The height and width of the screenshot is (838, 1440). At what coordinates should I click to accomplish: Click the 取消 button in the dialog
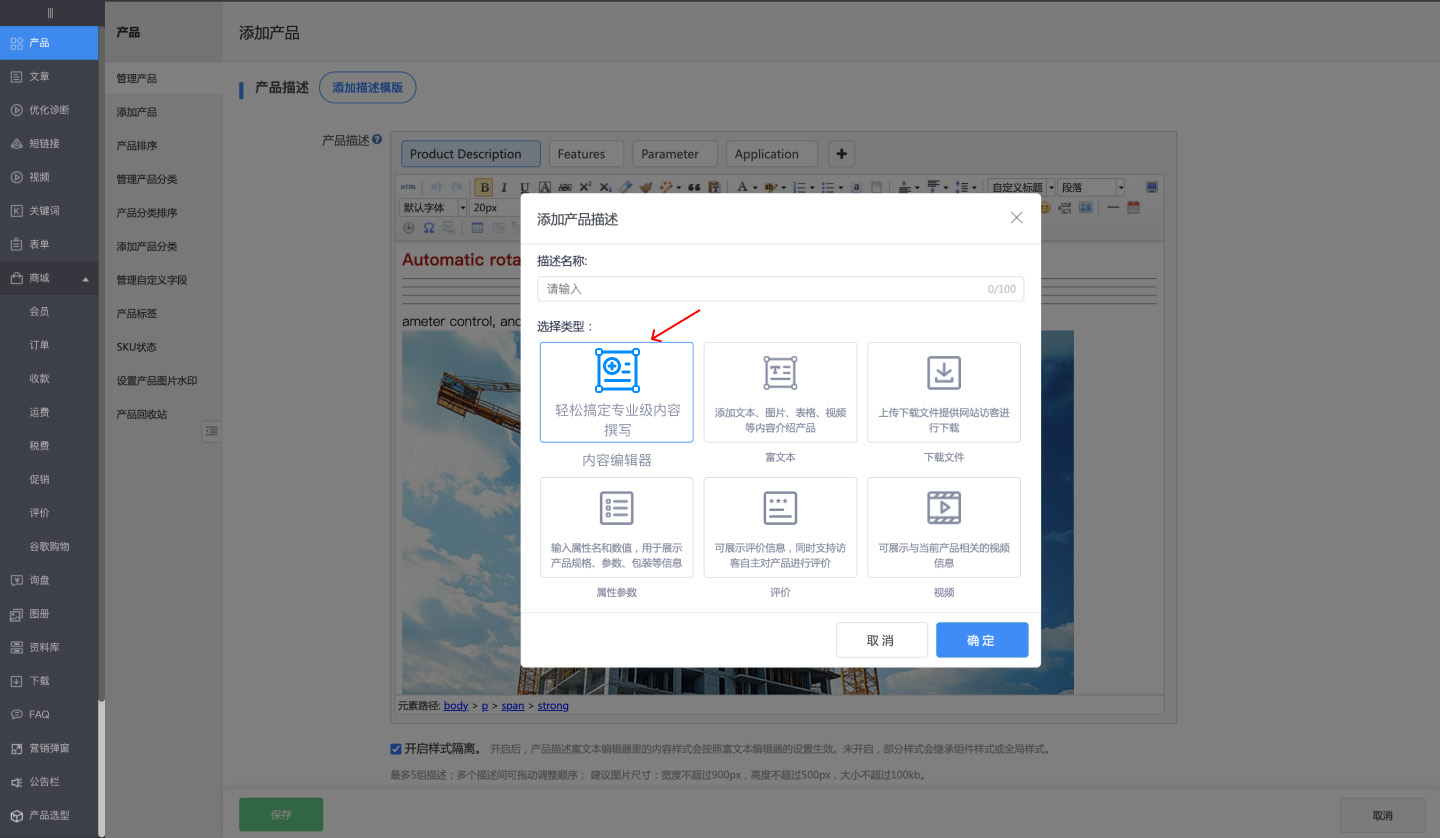882,640
